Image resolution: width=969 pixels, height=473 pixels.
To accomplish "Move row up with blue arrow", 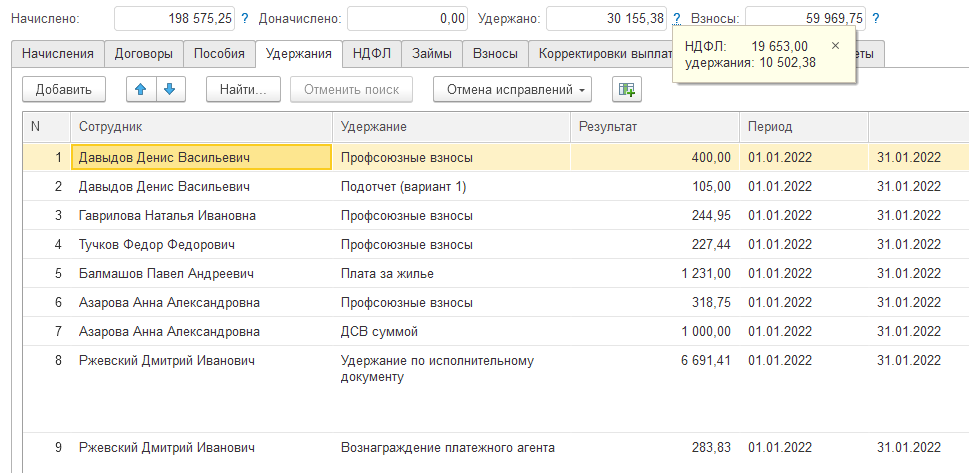I will point(141,89).
